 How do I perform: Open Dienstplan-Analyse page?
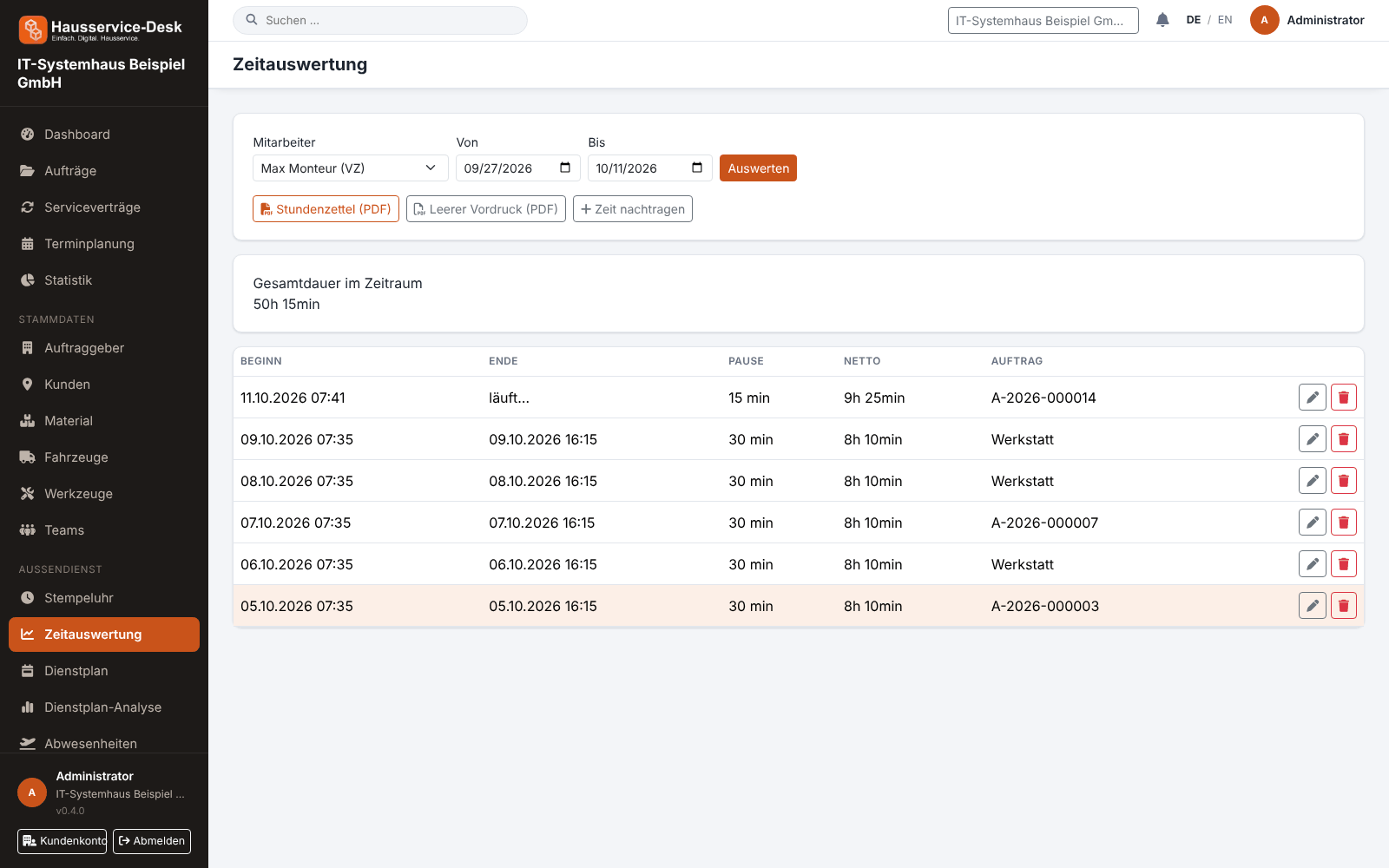click(x=104, y=707)
